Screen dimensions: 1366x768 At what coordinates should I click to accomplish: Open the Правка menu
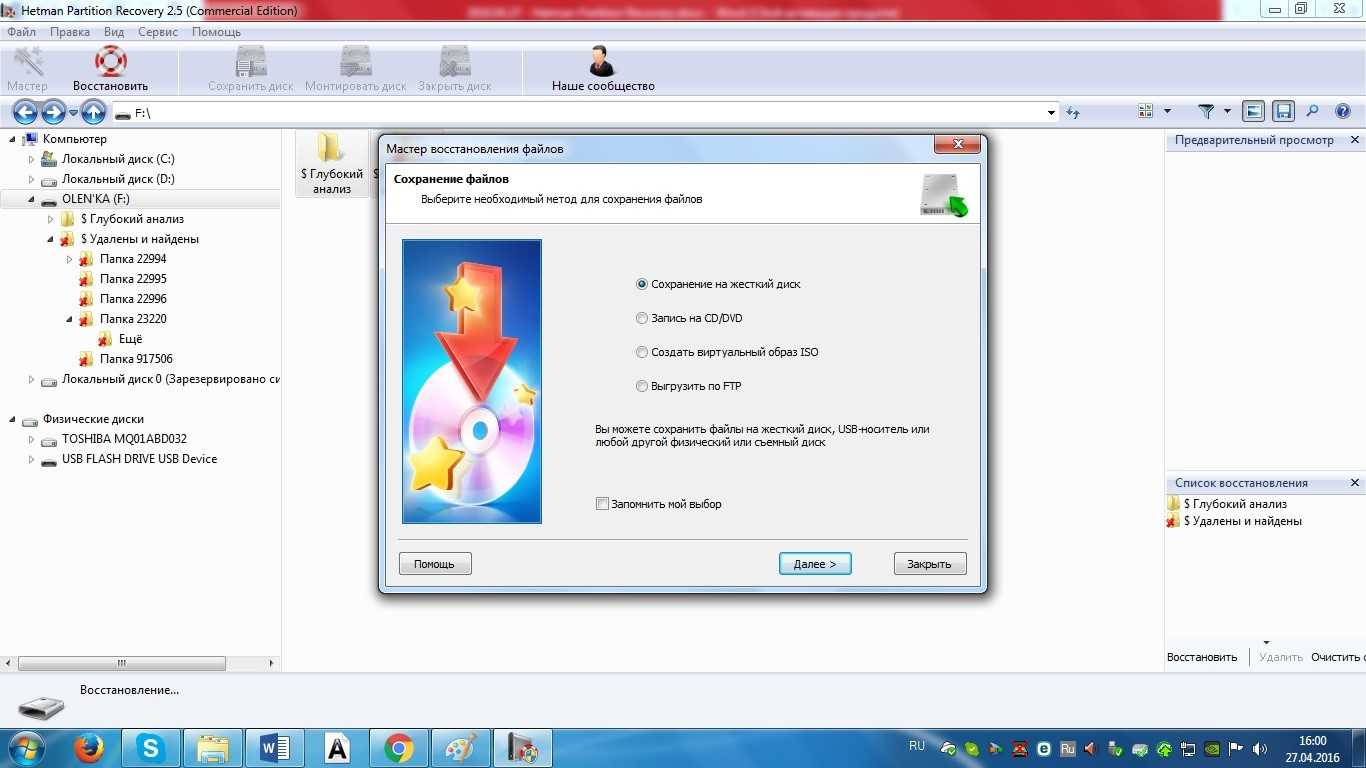pyautogui.click(x=70, y=32)
